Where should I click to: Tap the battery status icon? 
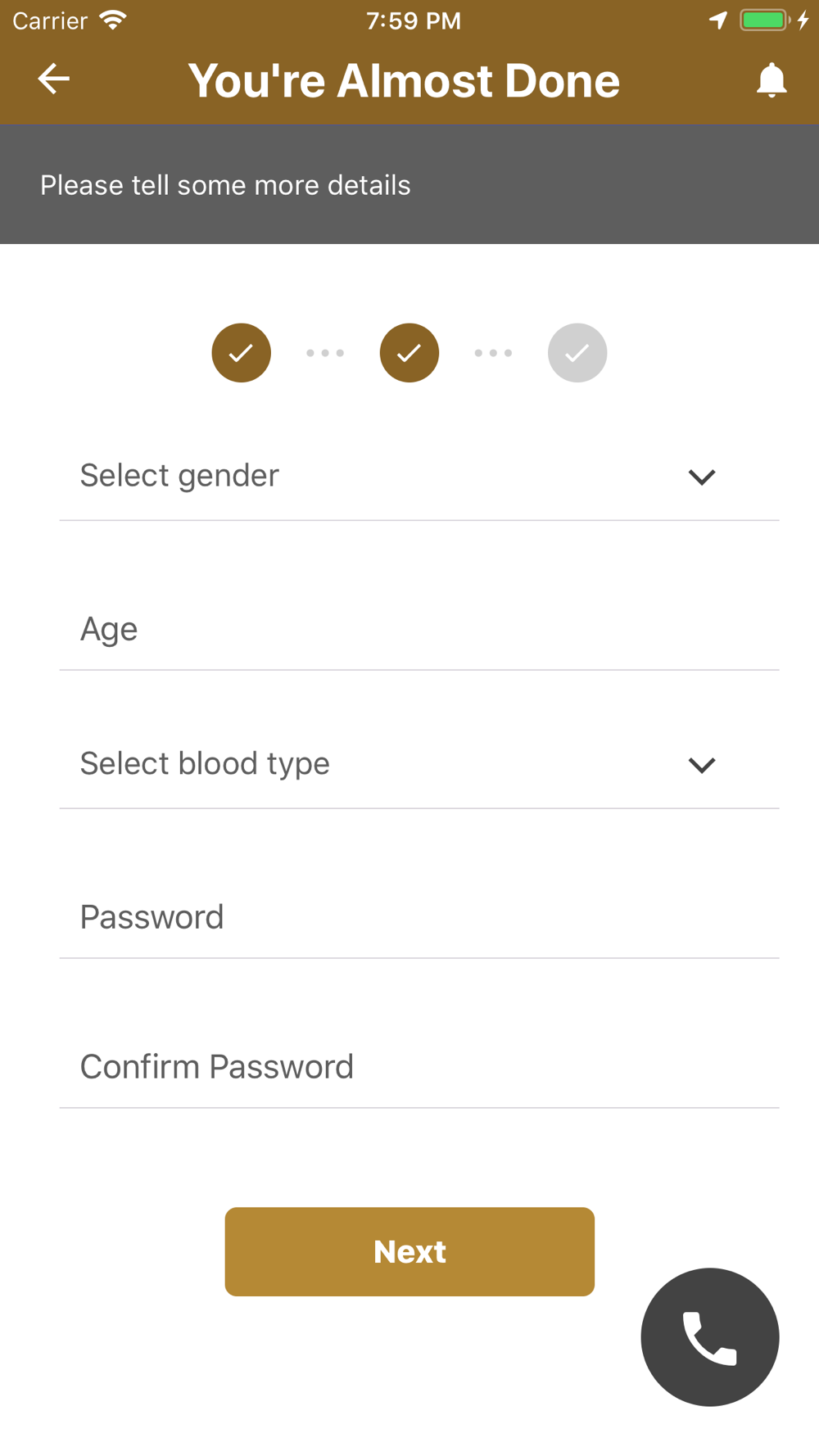pos(765,20)
